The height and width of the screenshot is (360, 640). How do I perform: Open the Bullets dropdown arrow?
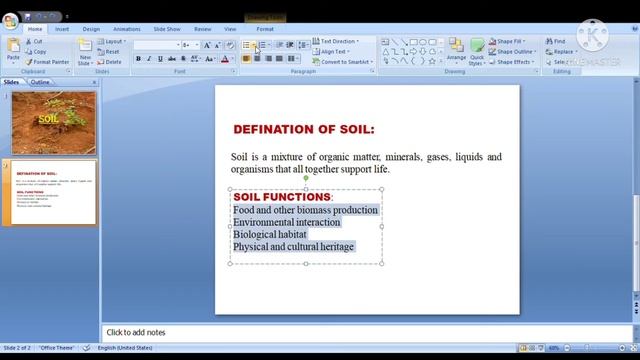click(253, 45)
